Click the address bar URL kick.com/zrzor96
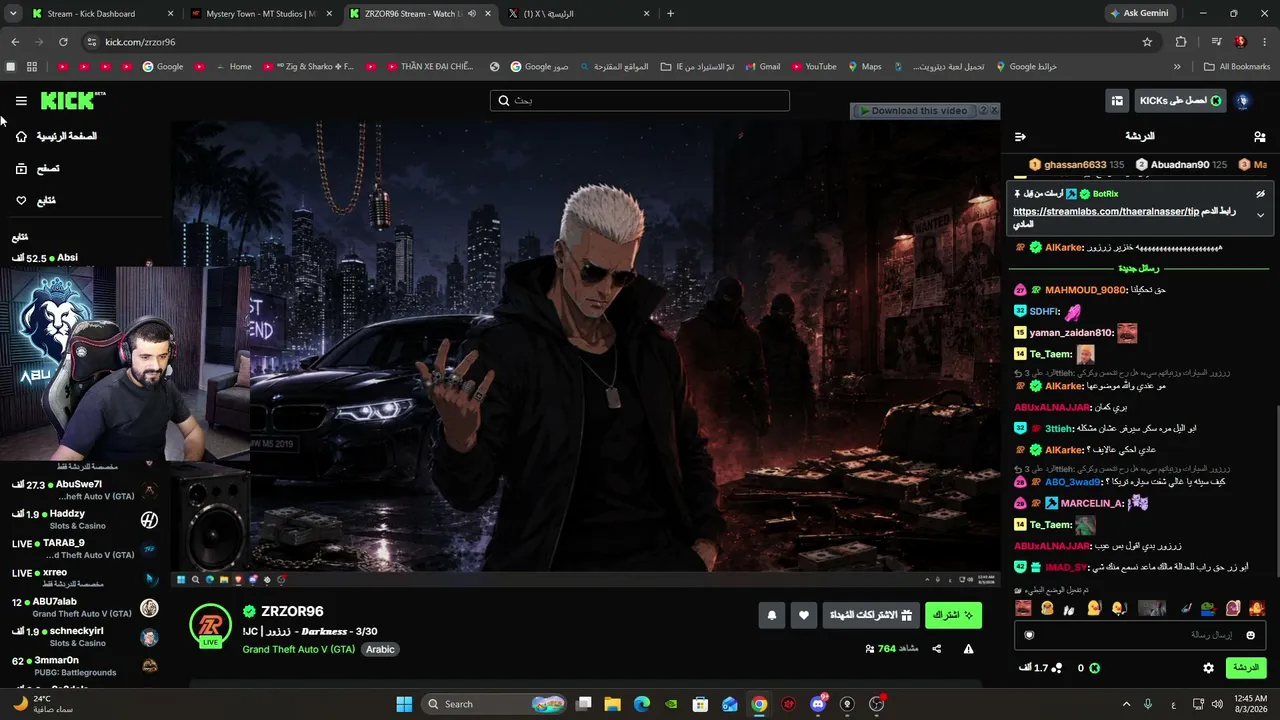The width and height of the screenshot is (1280, 720). pos(140,42)
